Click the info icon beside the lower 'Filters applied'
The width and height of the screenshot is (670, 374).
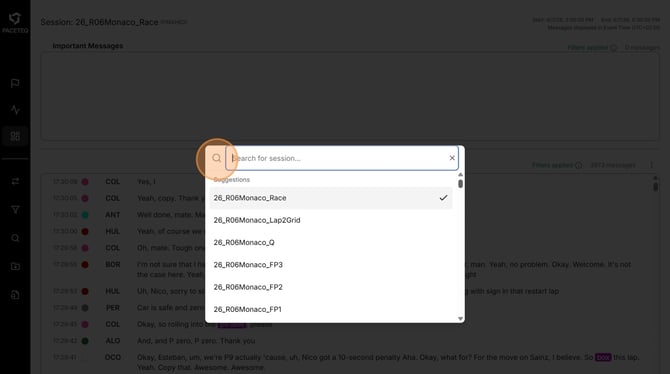tap(579, 165)
